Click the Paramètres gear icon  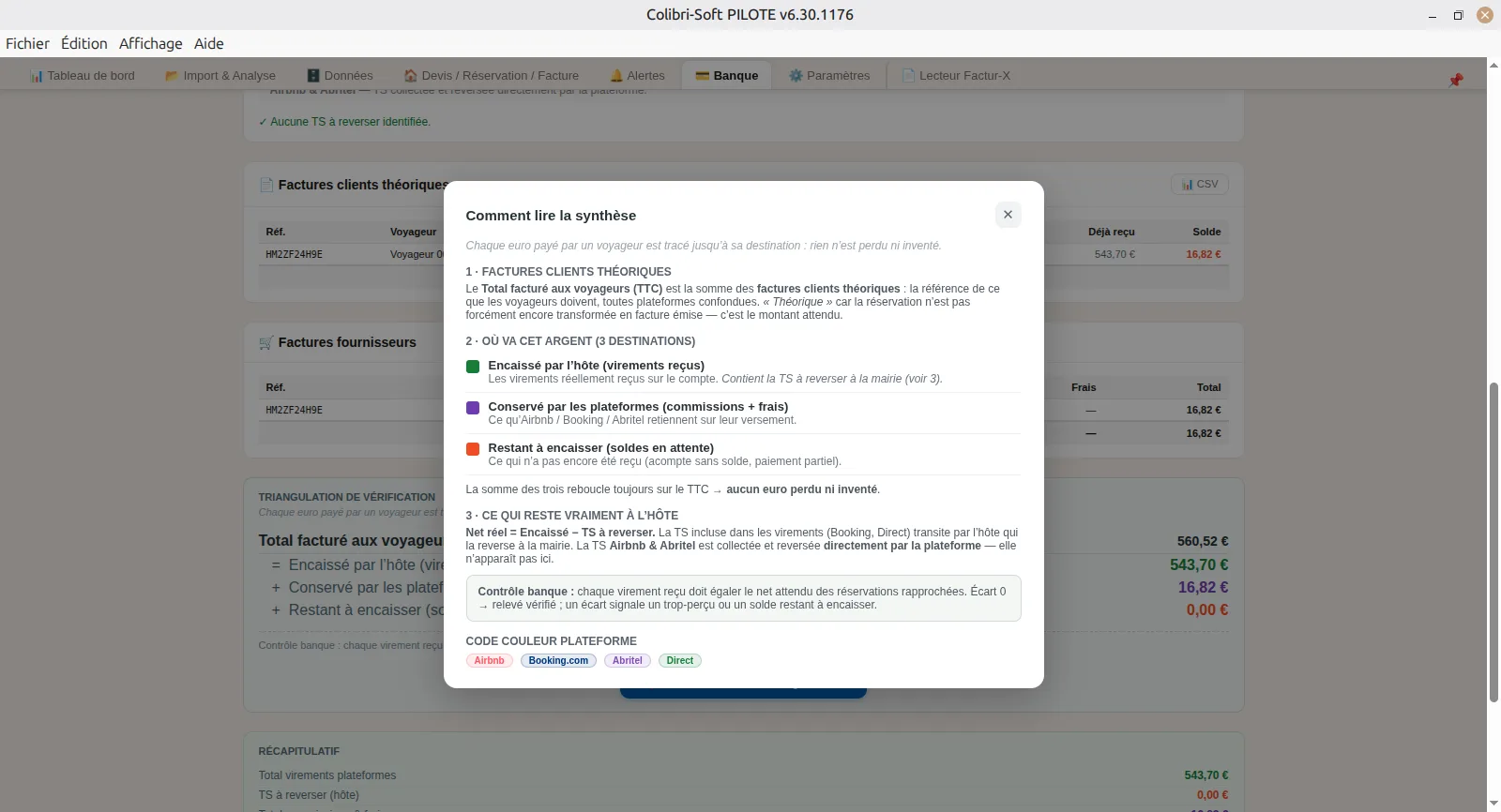[x=796, y=76]
